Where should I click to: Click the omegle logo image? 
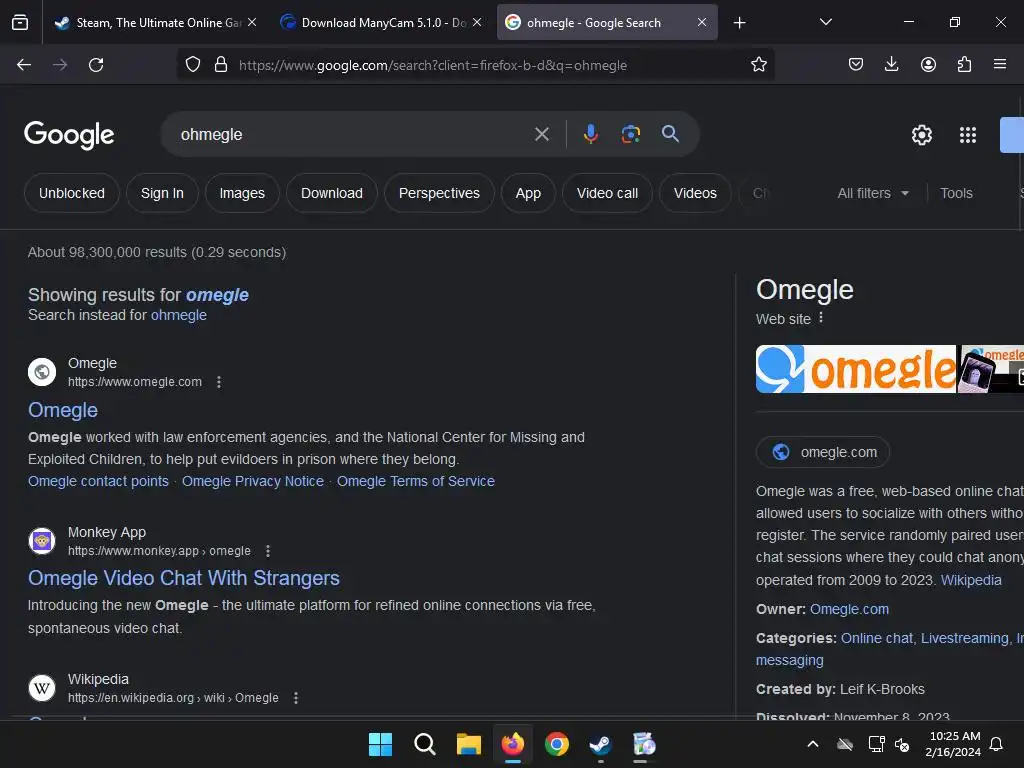pos(856,369)
